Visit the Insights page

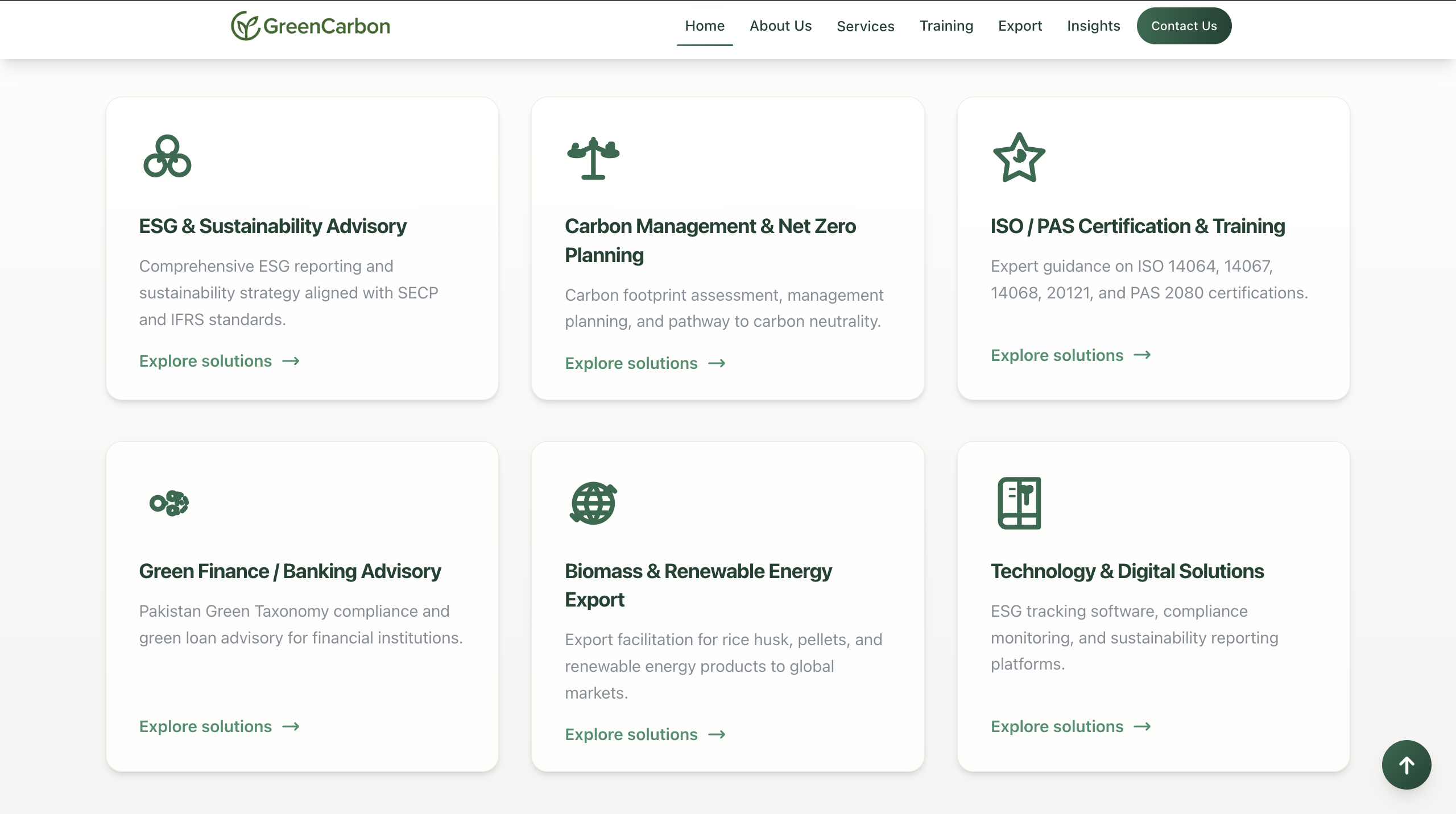tap(1093, 26)
